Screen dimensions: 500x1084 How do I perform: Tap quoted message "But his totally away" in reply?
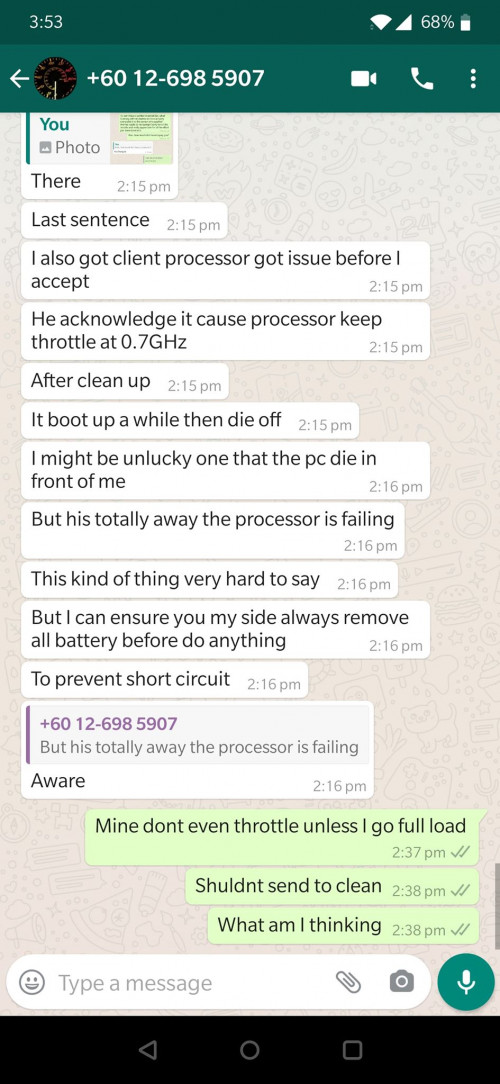click(x=198, y=735)
